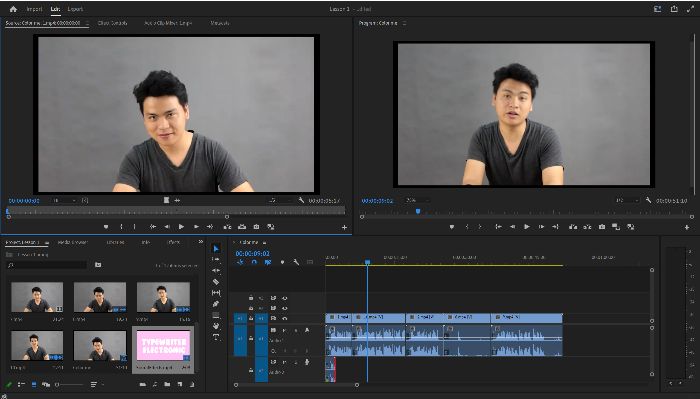The width and height of the screenshot is (700, 399).
Task: Switch Project panel to Icon View
Action: pyautogui.click(x=34, y=384)
